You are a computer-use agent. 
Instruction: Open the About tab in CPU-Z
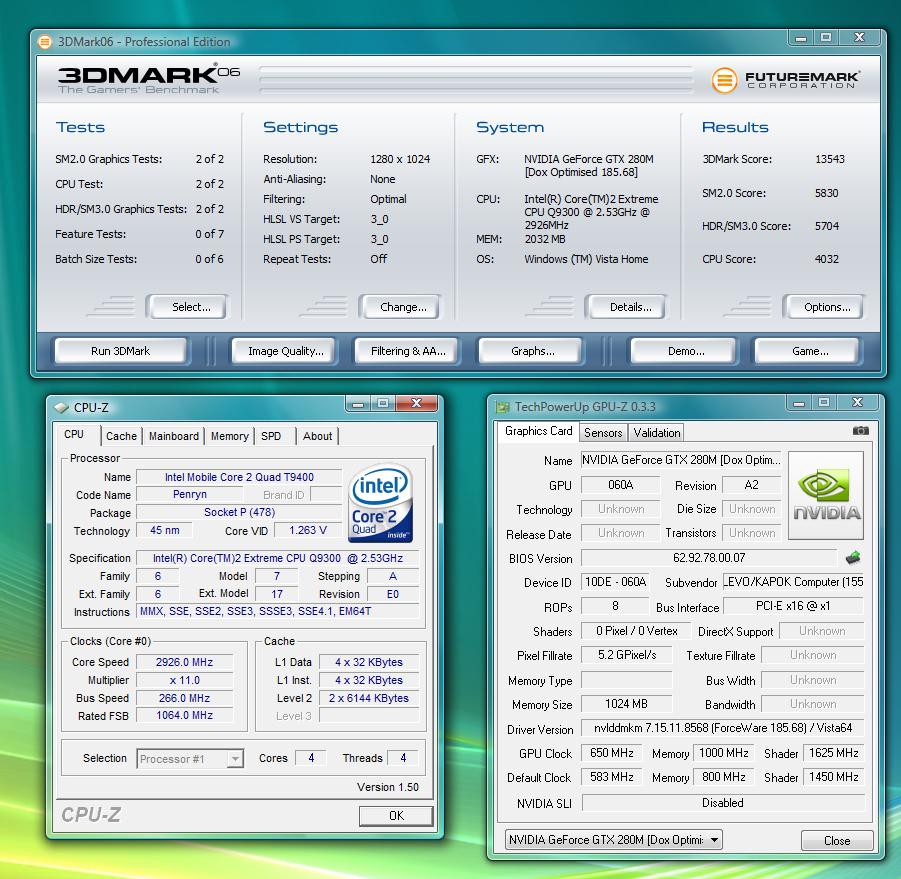pos(317,436)
